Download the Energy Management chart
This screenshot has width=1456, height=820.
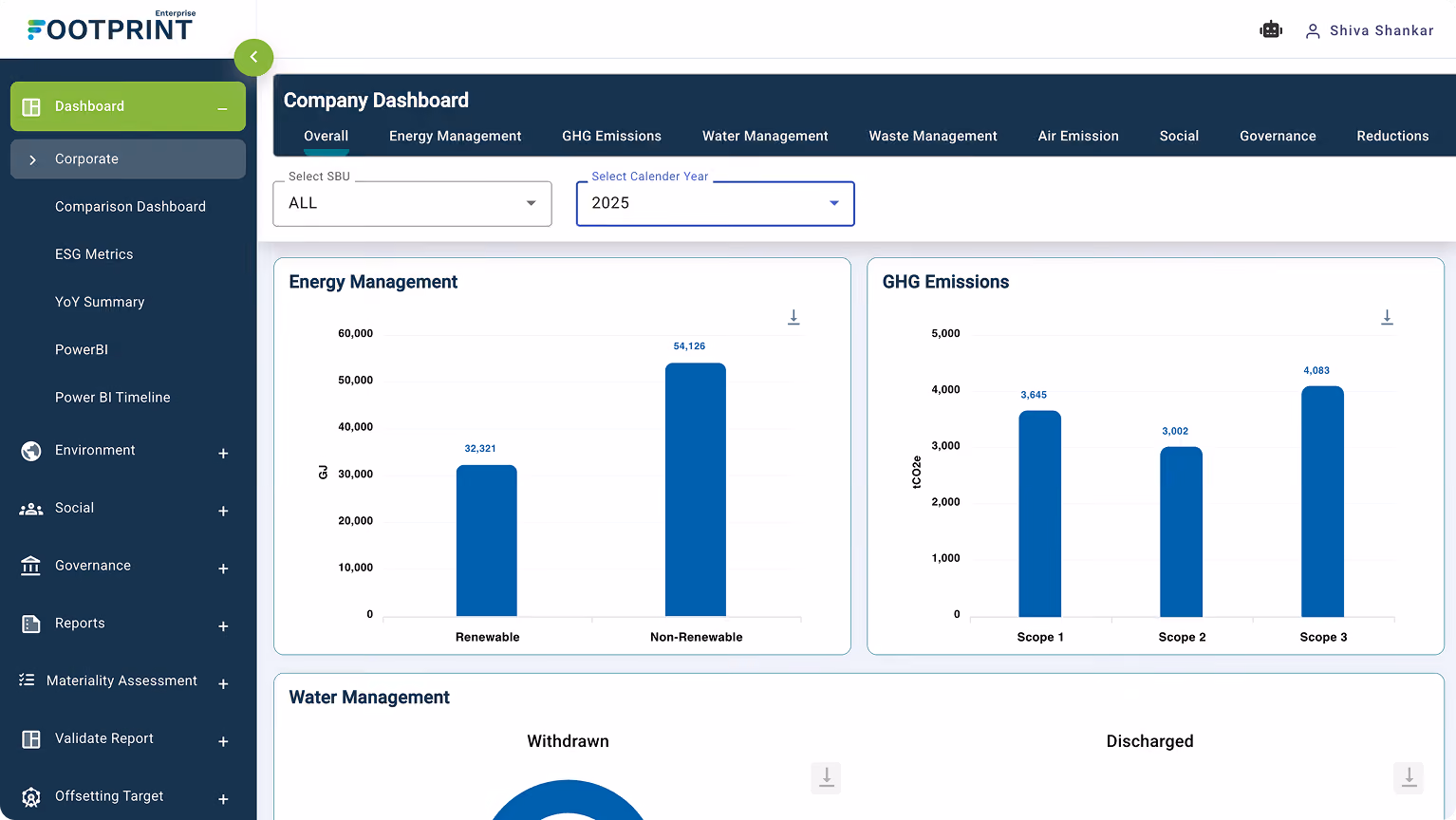tap(793, 317)
